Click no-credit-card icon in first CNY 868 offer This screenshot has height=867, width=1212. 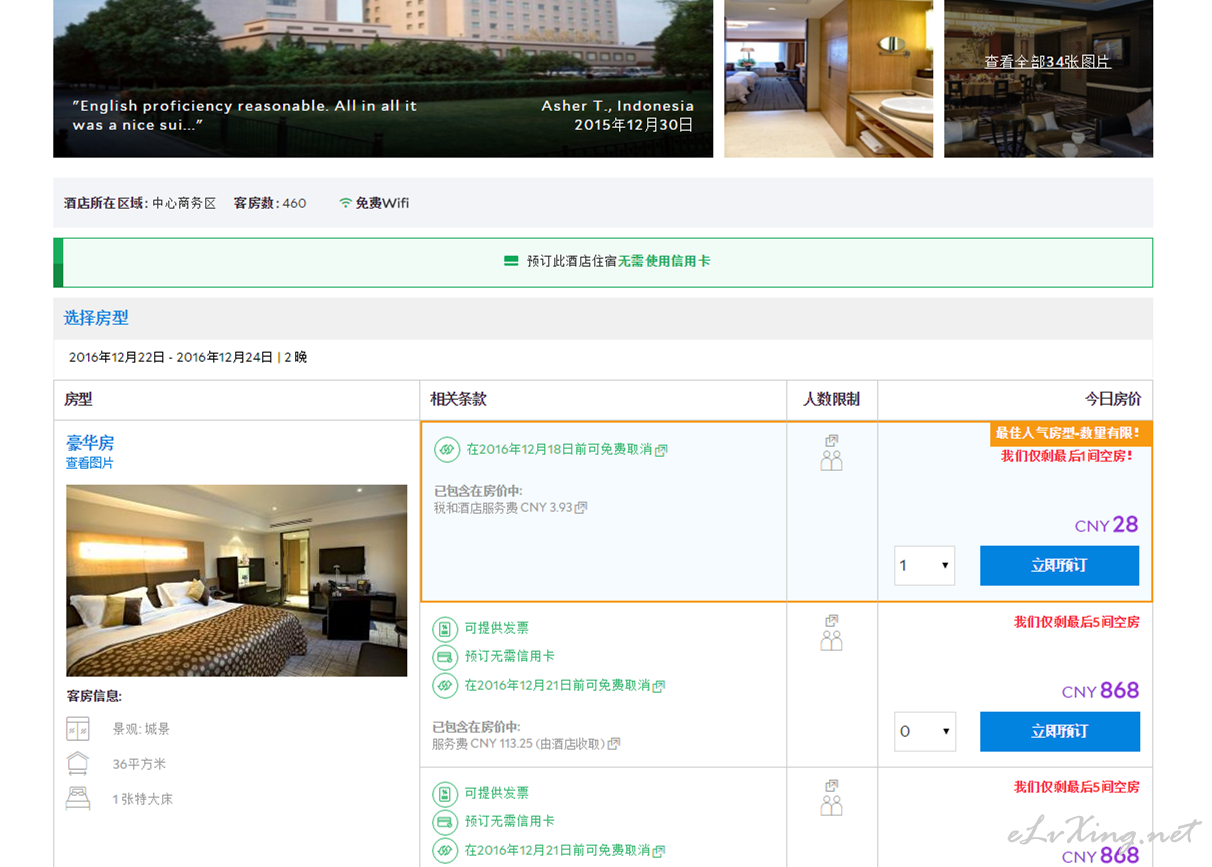pos(445,657)
